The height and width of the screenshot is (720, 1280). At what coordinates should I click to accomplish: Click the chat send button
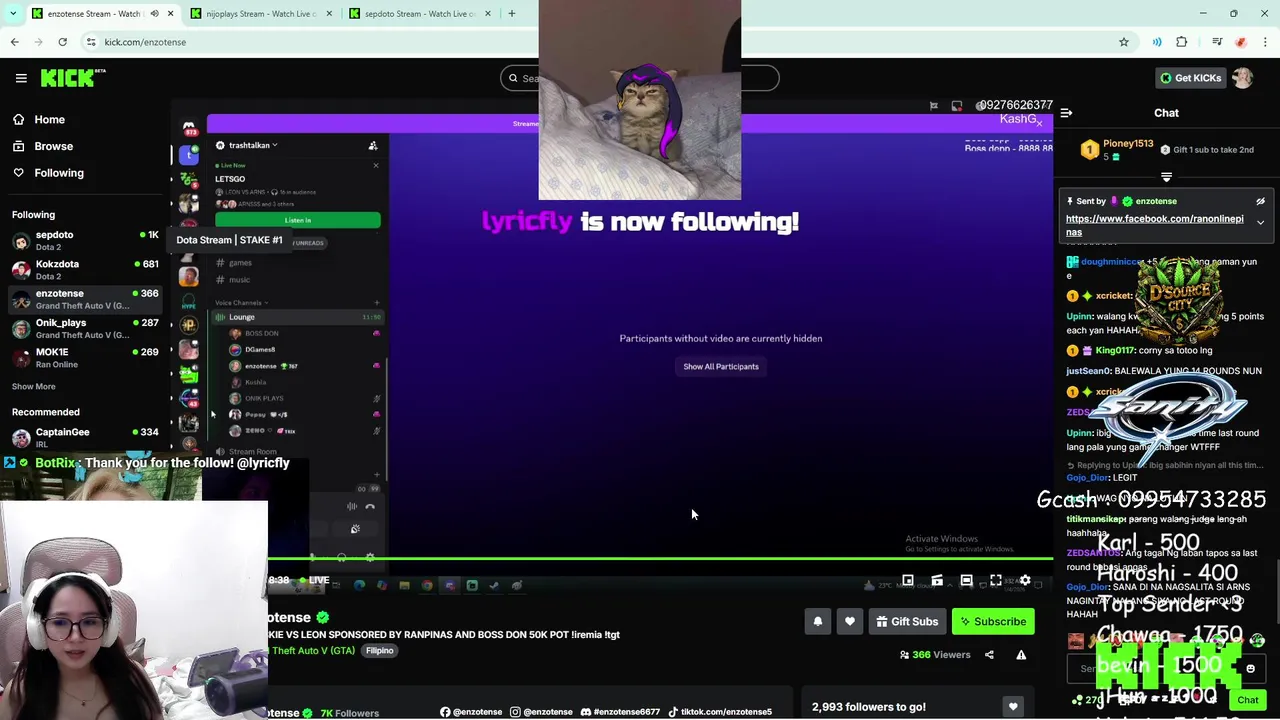1248,700
